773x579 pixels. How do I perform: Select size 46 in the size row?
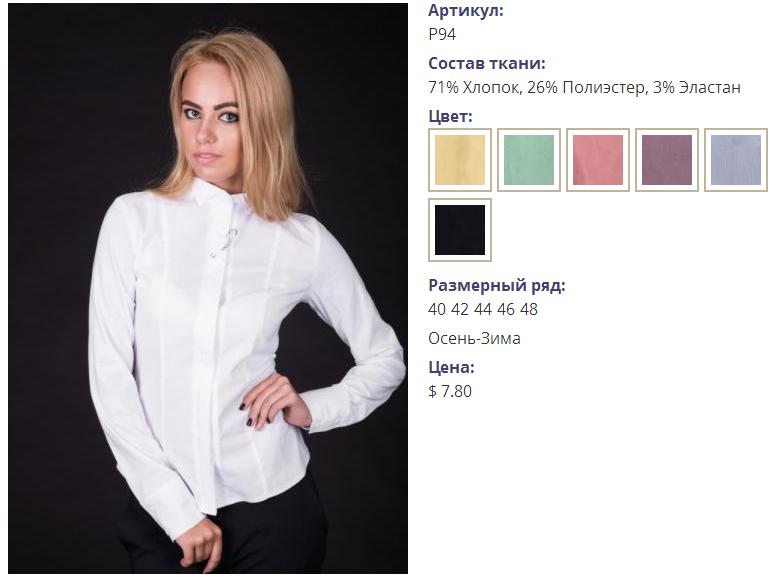pos(506,309)
